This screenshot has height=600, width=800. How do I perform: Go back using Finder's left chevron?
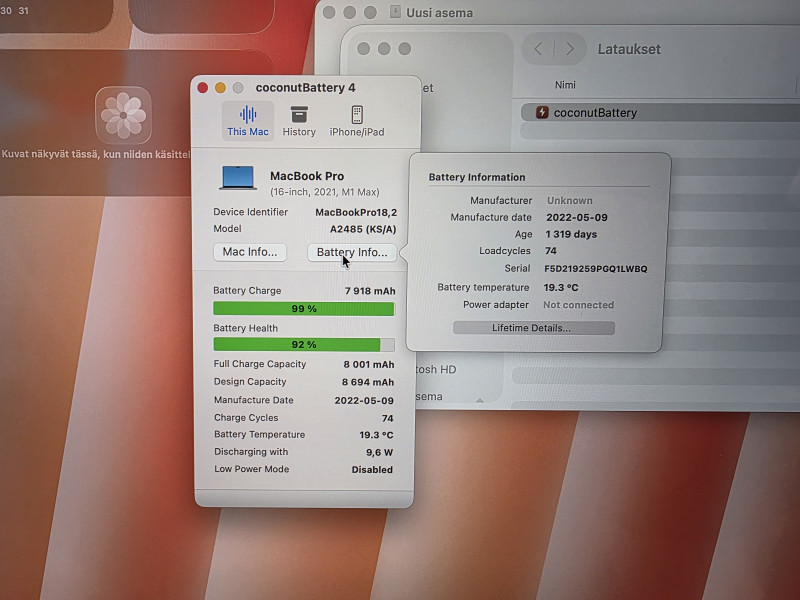[x=539, y=49]
